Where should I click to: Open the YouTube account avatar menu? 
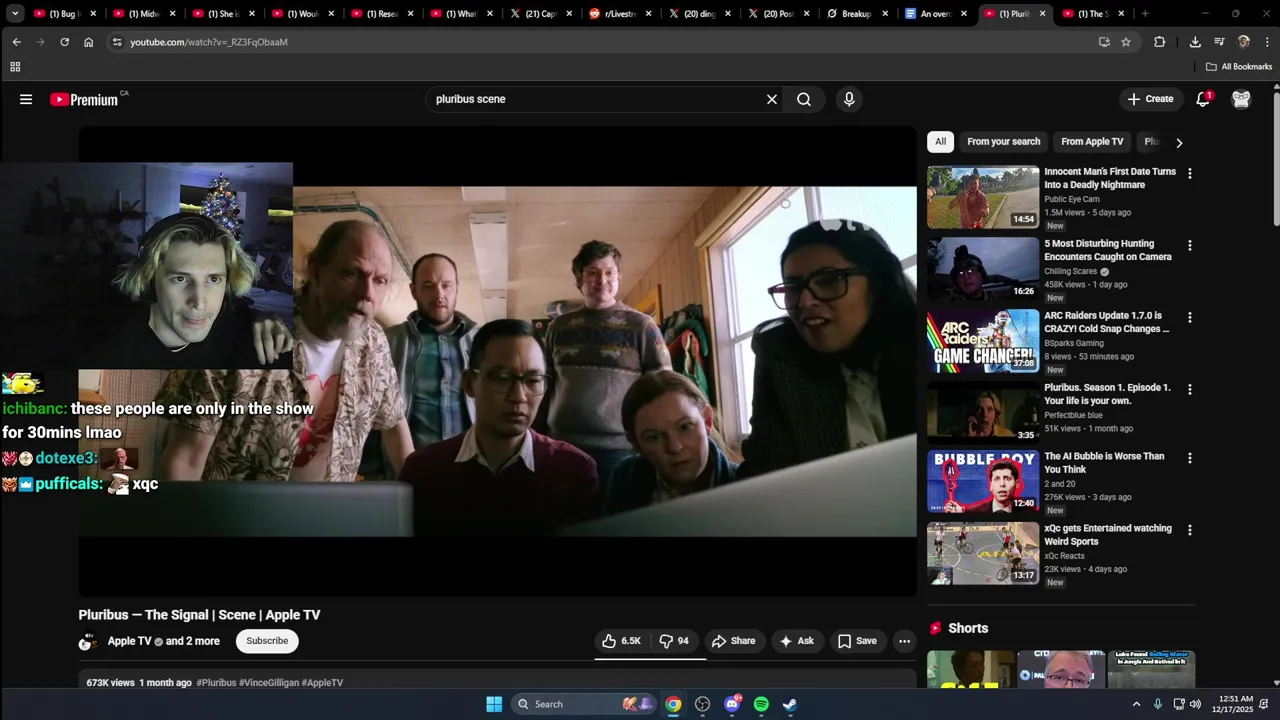1241,99
